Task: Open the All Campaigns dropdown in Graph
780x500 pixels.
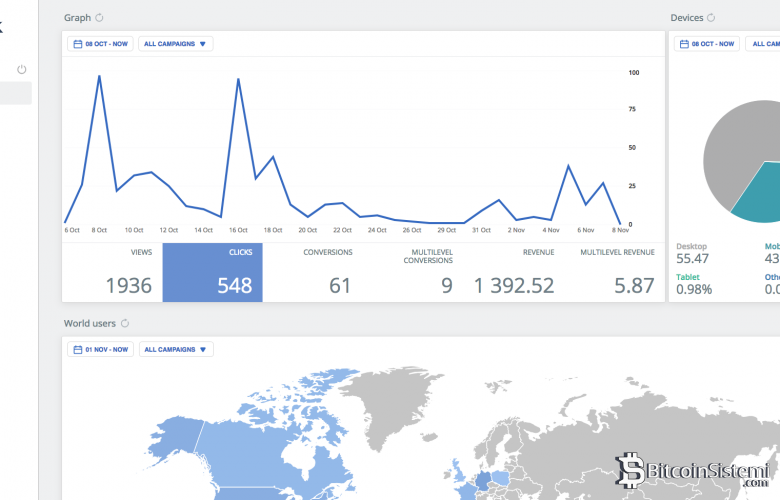Action: tap(175, 44)
